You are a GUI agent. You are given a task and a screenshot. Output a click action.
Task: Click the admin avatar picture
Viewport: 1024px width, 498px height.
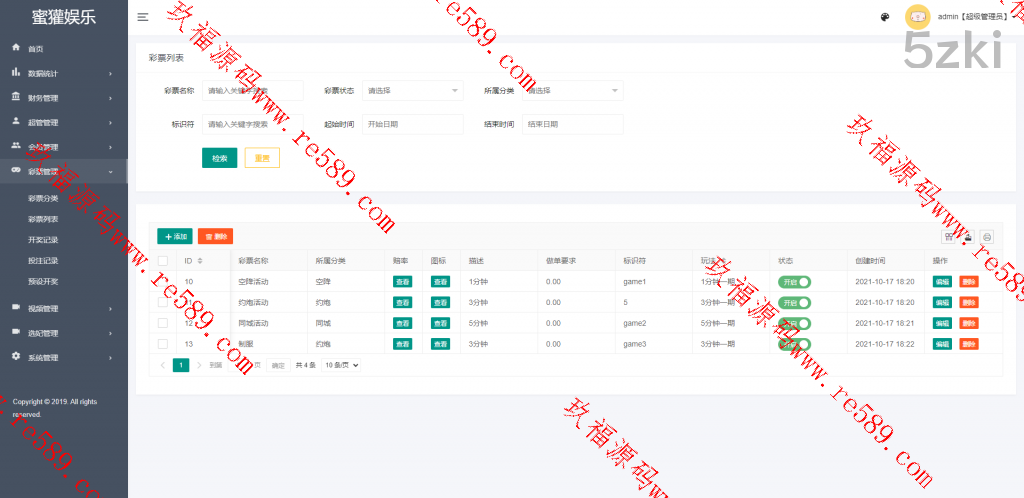pos(918,17)
